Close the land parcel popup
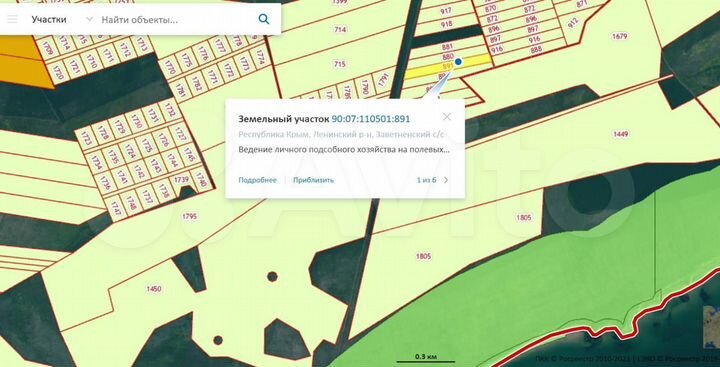The width and height of the screenshot is (720, 367). coord(446,117)
